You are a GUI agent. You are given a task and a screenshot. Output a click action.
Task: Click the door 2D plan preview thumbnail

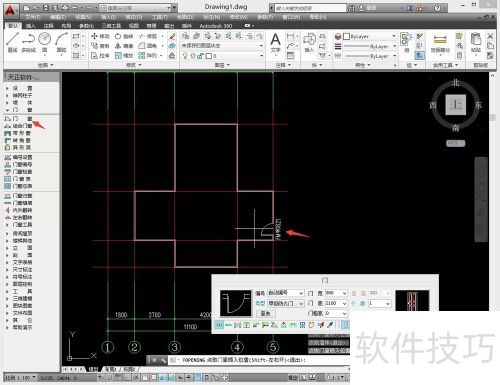pyautogui.click(x=235, y=303)
